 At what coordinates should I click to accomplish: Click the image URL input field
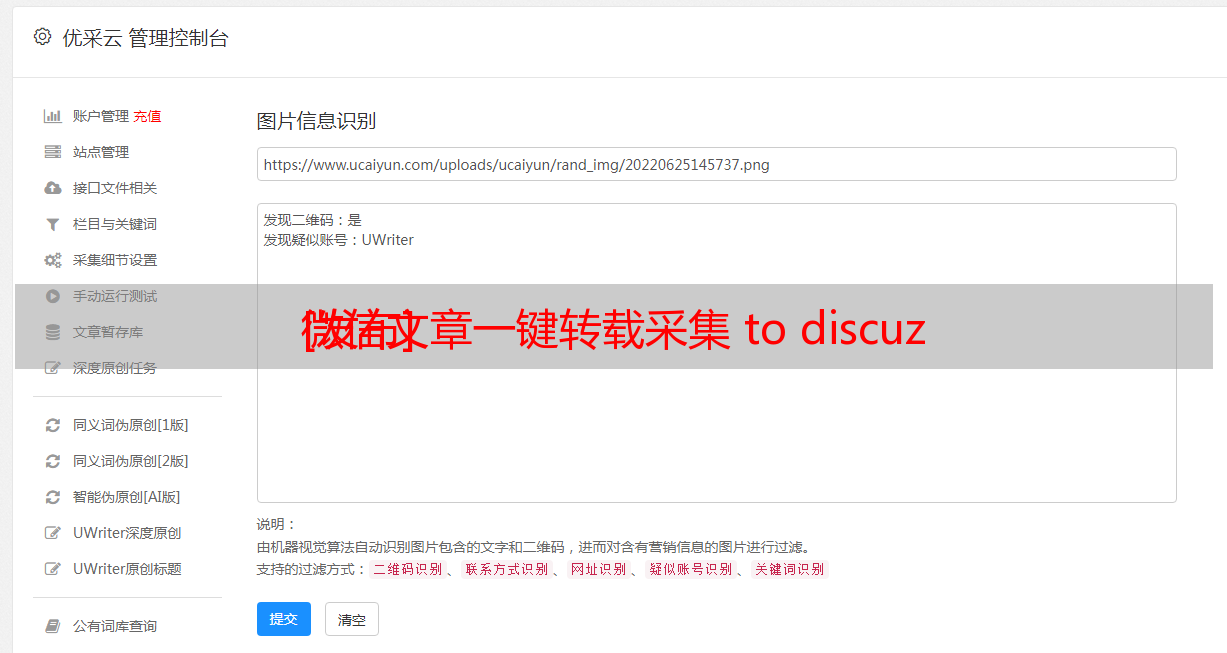tap(716, 164)
